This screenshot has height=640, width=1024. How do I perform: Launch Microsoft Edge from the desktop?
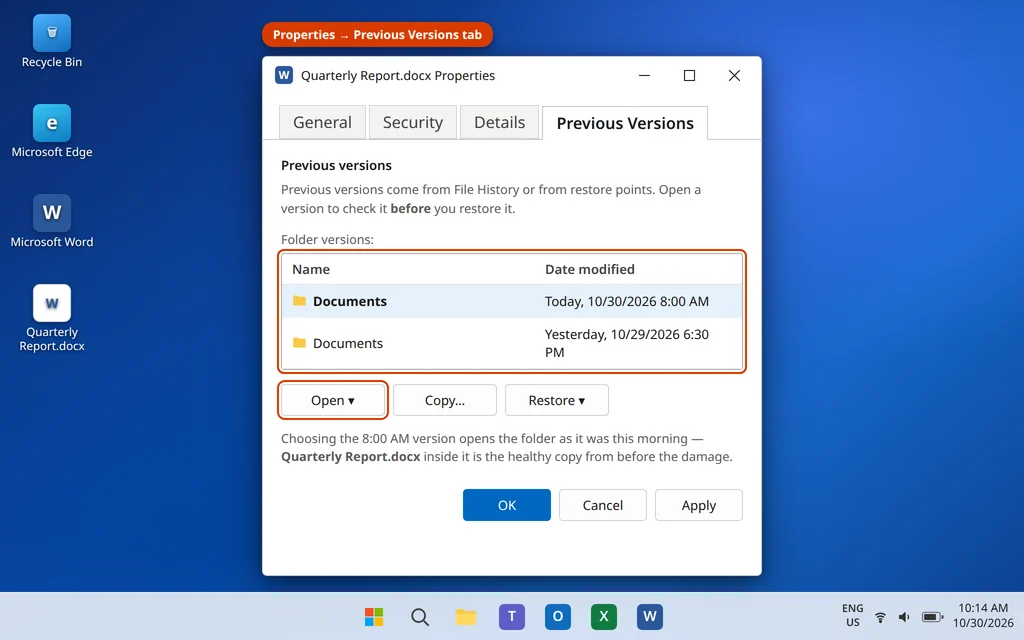[x=52, y=131]
